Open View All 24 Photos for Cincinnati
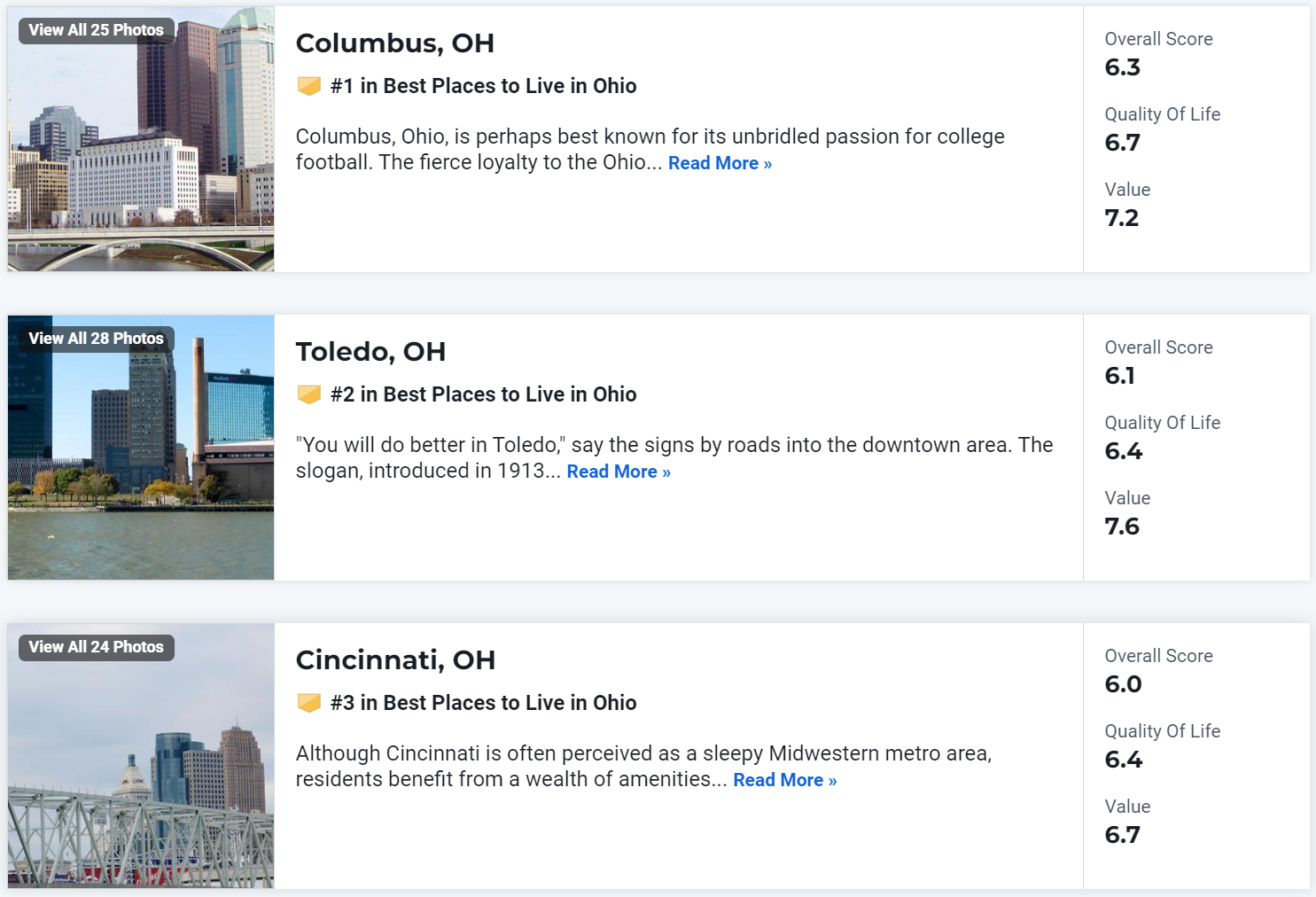Viewport: 1316px width, 897px height. pos(97,647)
